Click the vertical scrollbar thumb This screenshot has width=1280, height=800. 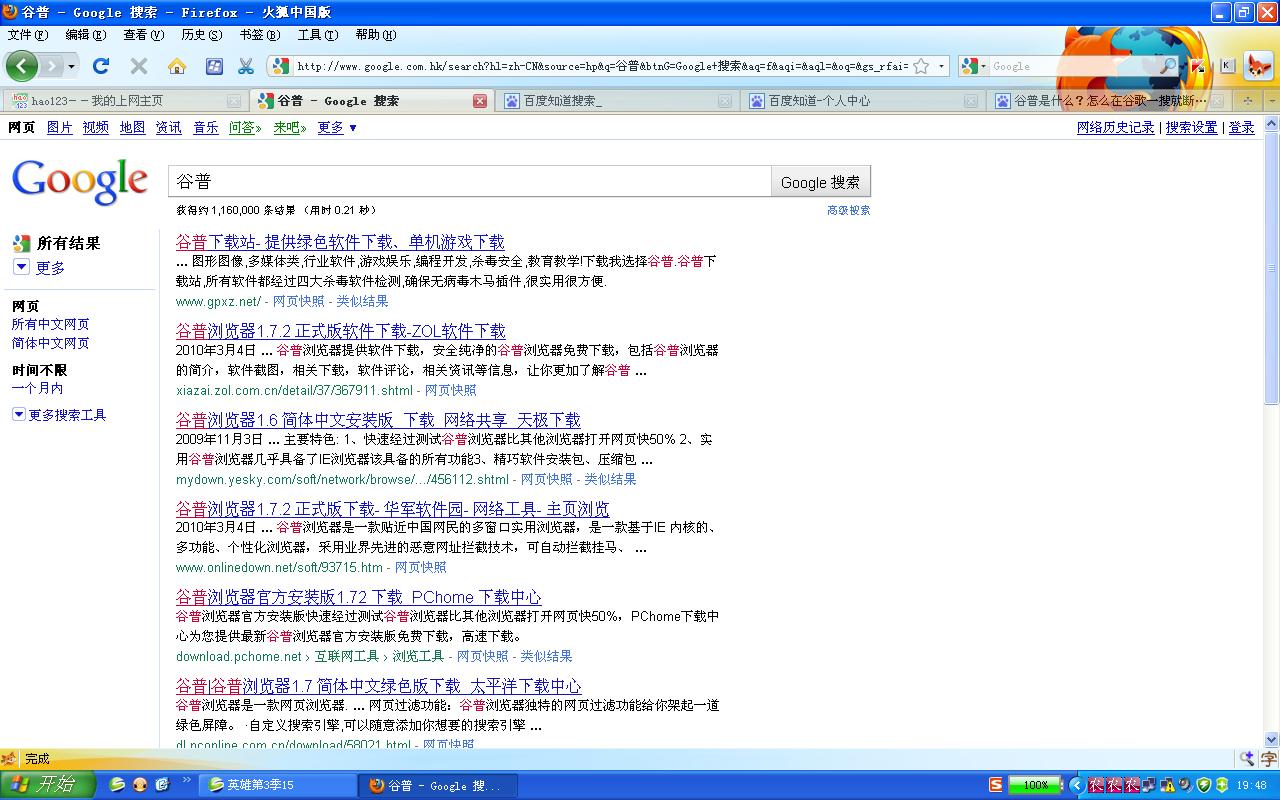pos(1271,269)
